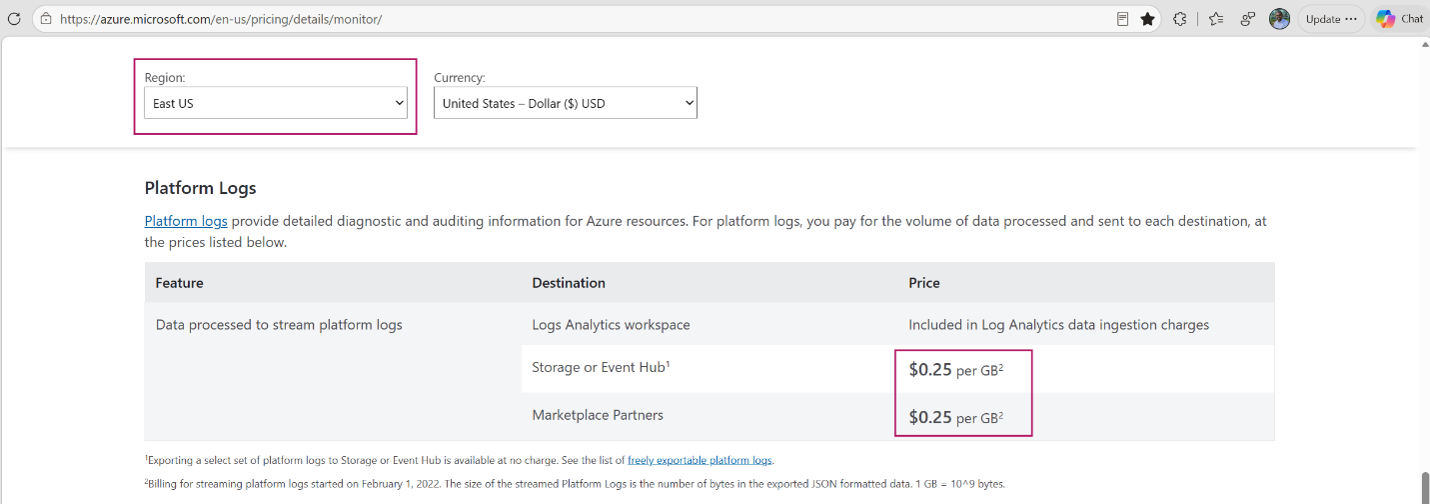Toggle the favorite star for this page
1430x504 pixels.
(x=1148, y=19)
